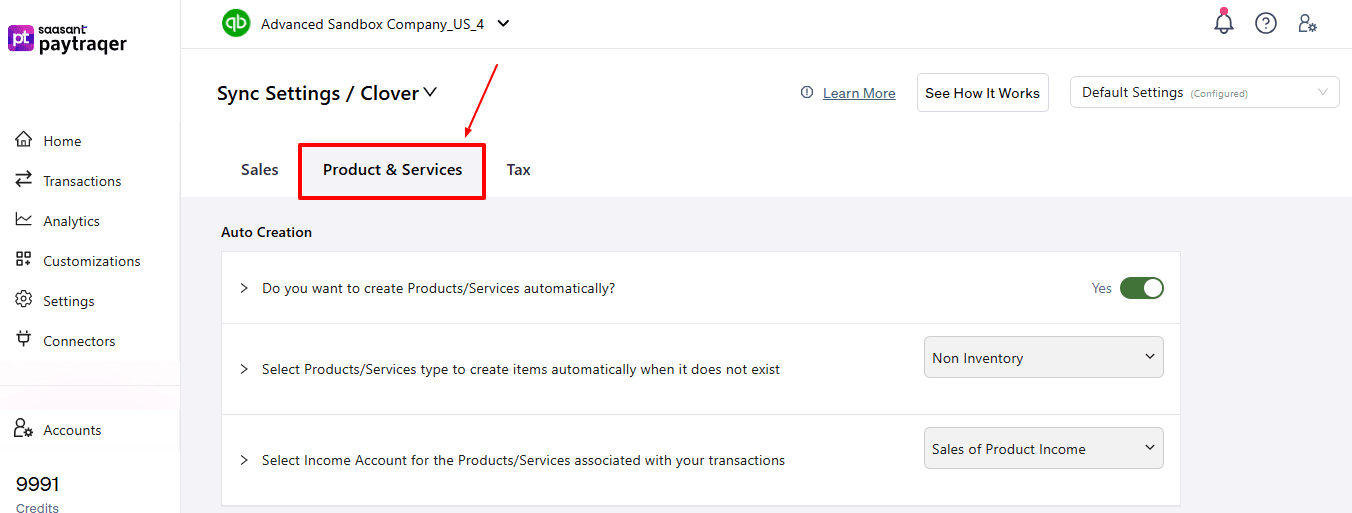Expand the create Products/Services automatically row
Viewport: 1352px width, 513px height.
coord(244,288)
